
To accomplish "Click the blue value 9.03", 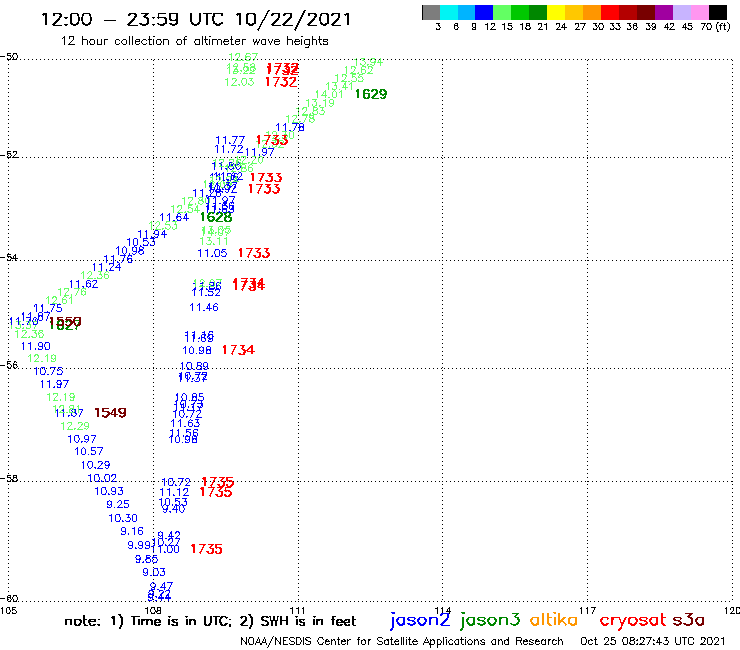I will click(x=154, y=572).
